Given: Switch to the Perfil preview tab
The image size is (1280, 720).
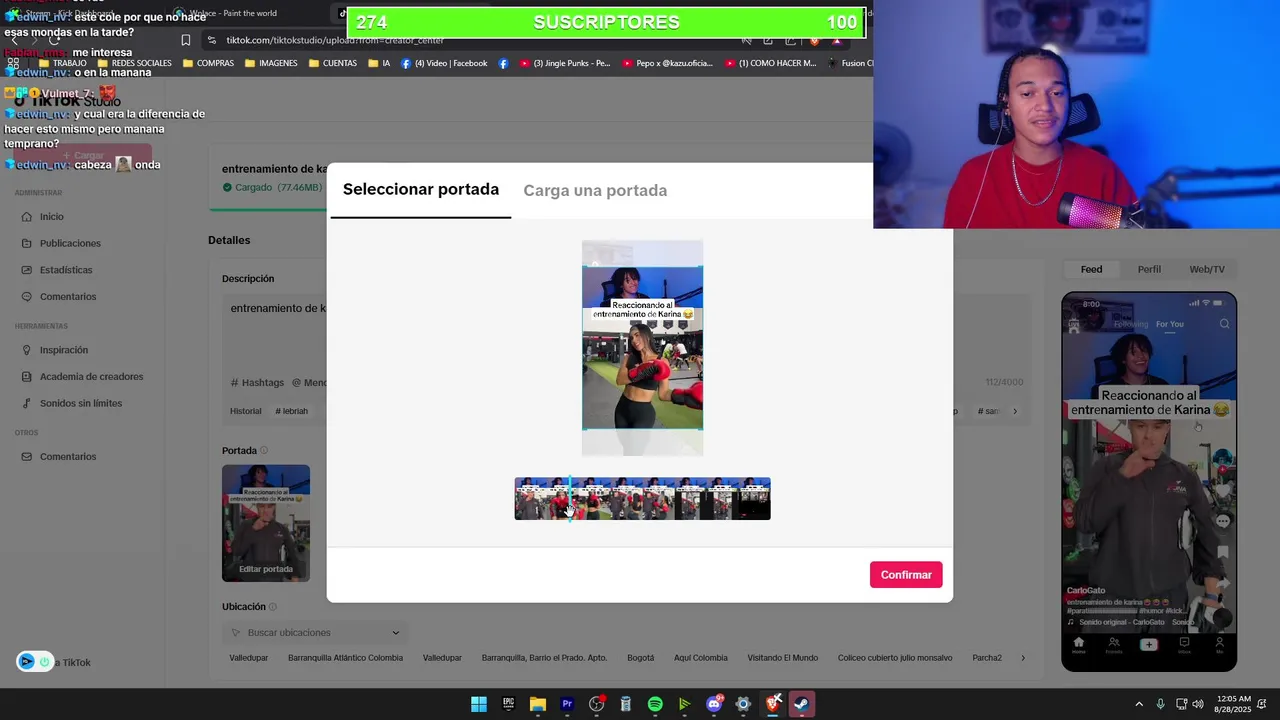Looking at the screenshot, I should point(1149,269).
